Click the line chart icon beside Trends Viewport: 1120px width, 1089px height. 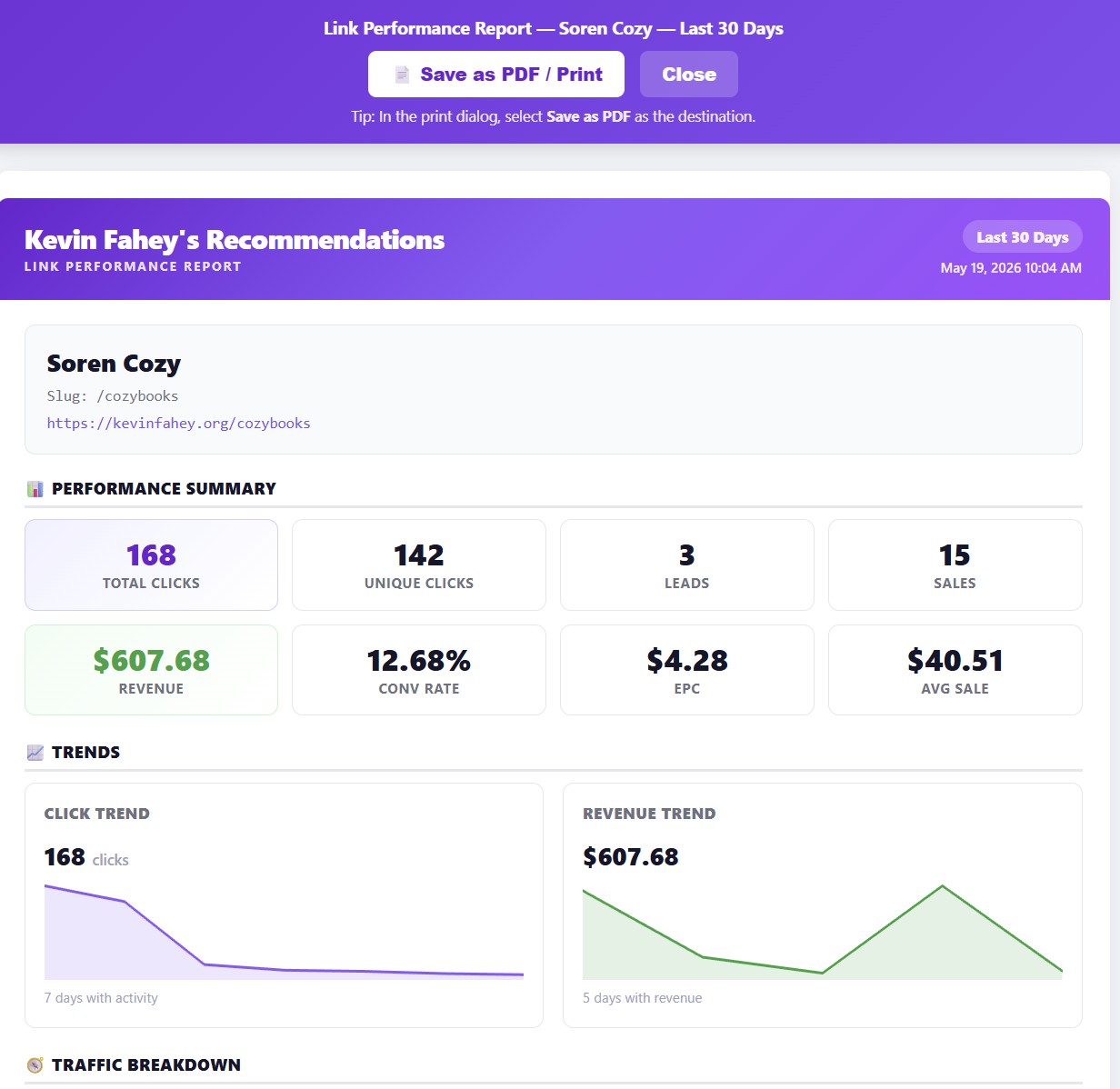click(x=35, y=753)
